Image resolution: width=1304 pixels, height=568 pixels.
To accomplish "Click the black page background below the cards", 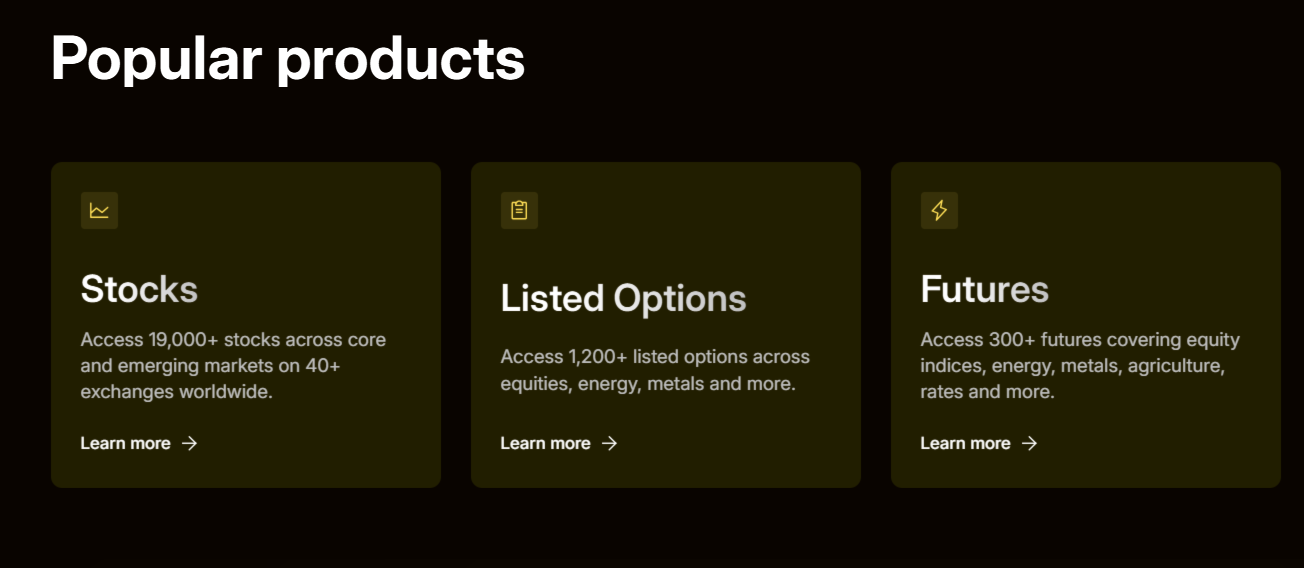I will tap(650, 530).
